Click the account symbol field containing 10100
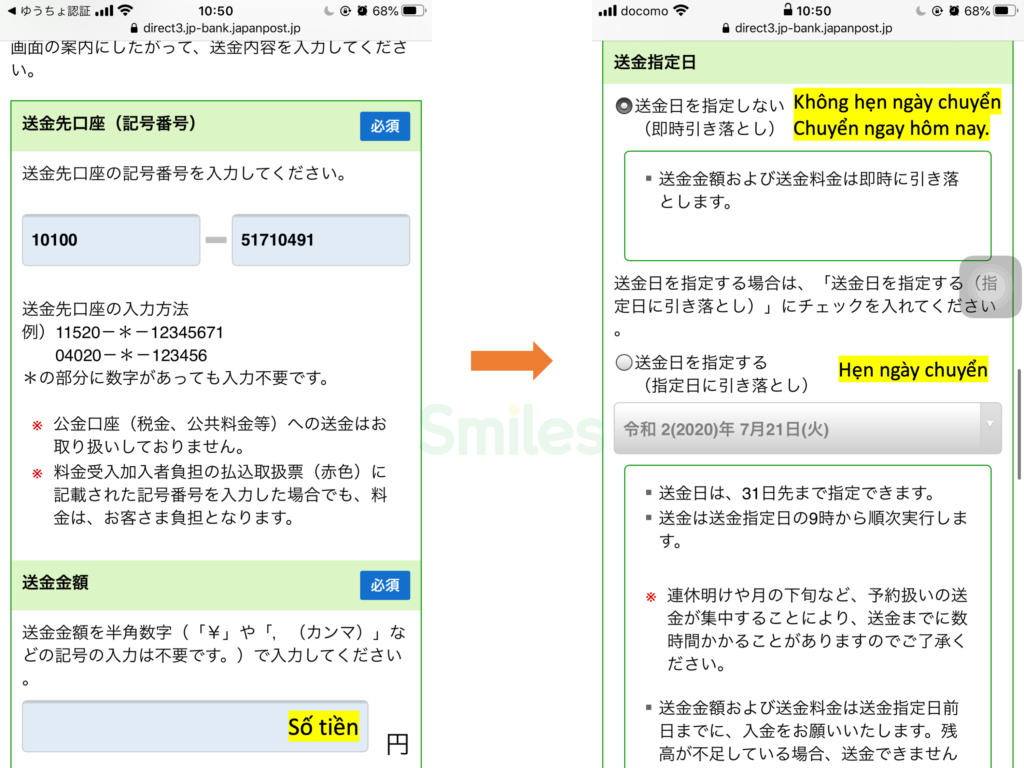This screenshot has height=768, width=1024. point(111,240)
